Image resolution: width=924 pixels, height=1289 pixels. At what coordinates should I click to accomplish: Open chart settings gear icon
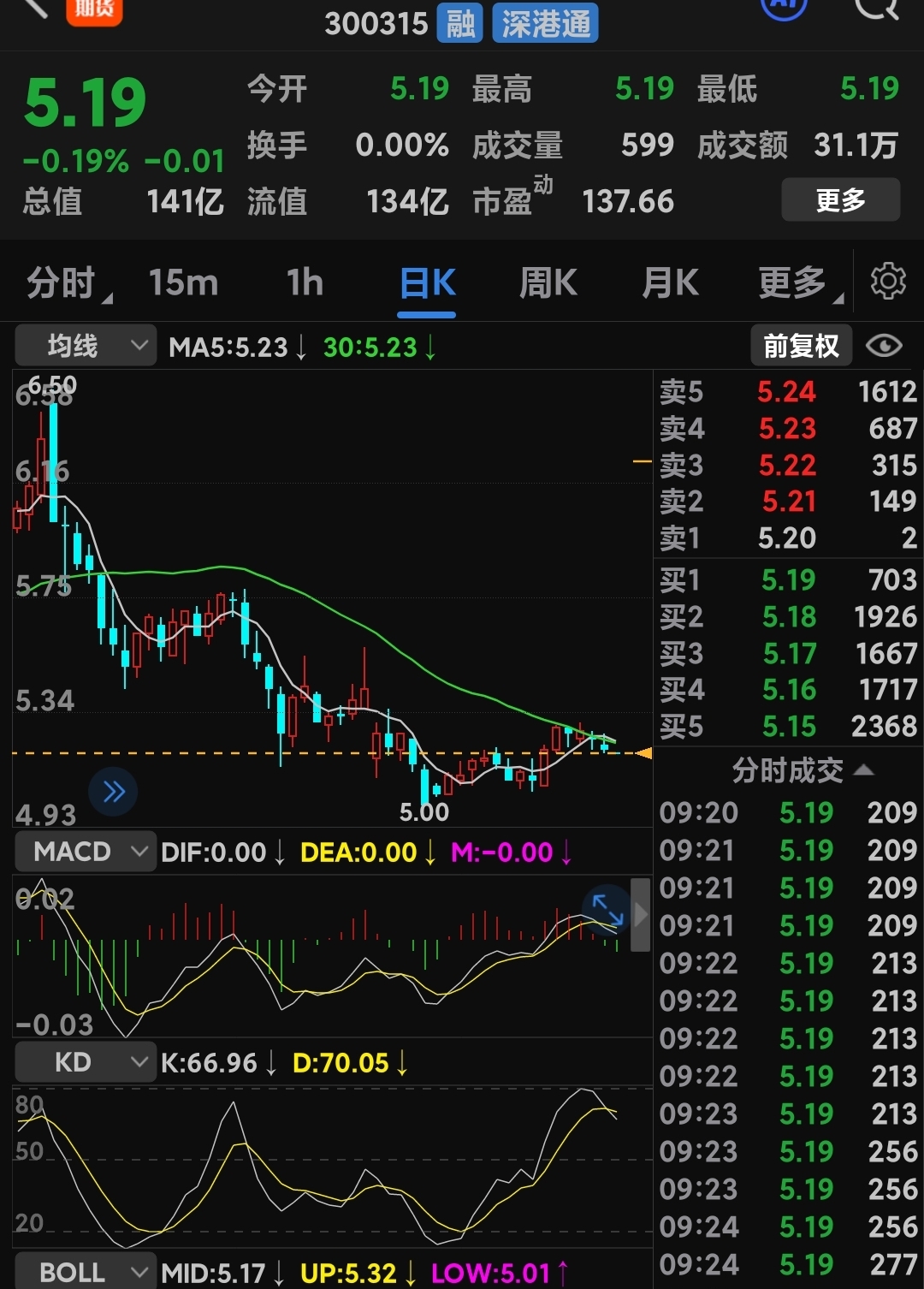888,282
